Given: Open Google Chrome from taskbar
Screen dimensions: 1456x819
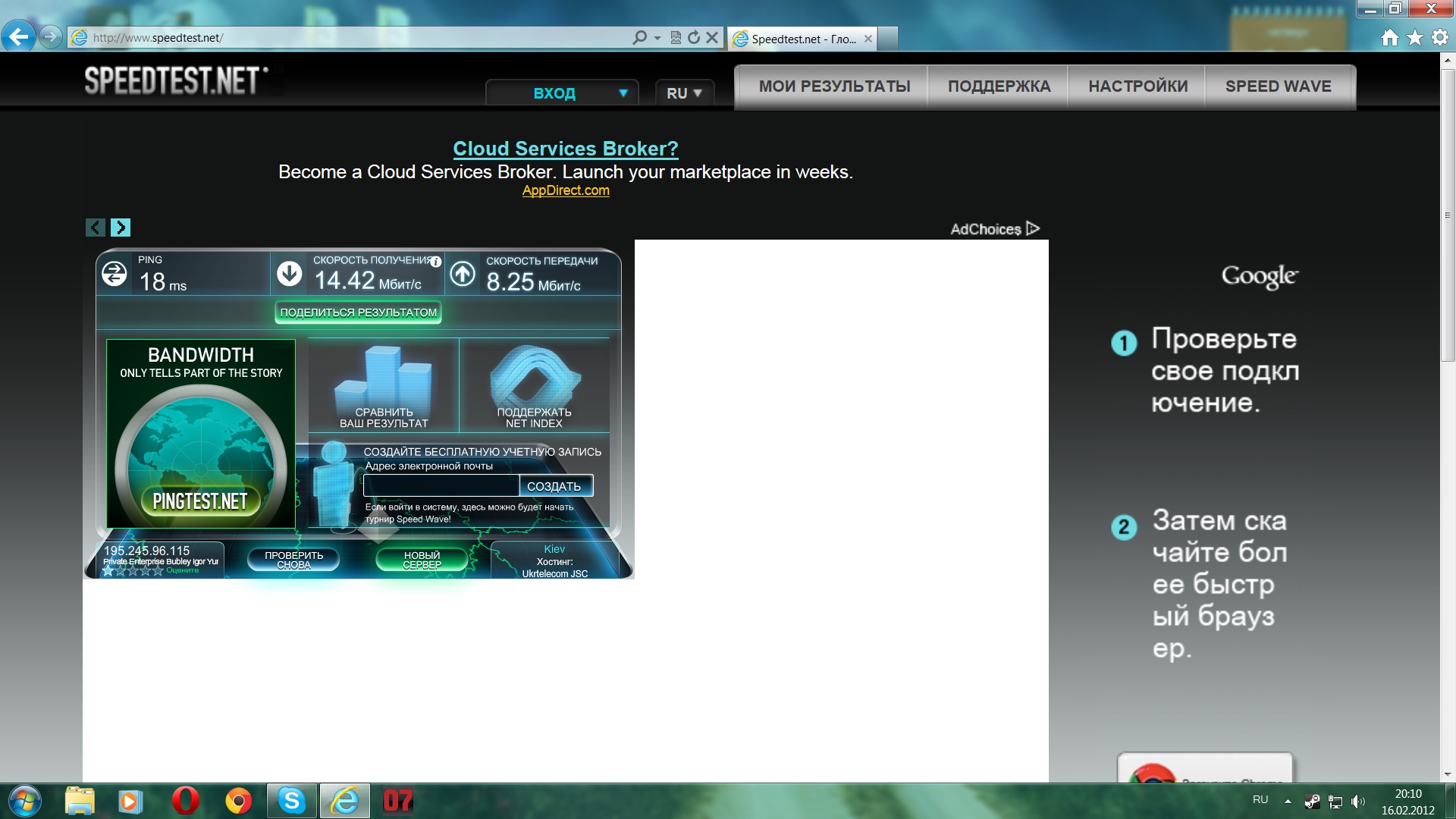Looking at the screenshot, I should point(238,801).
